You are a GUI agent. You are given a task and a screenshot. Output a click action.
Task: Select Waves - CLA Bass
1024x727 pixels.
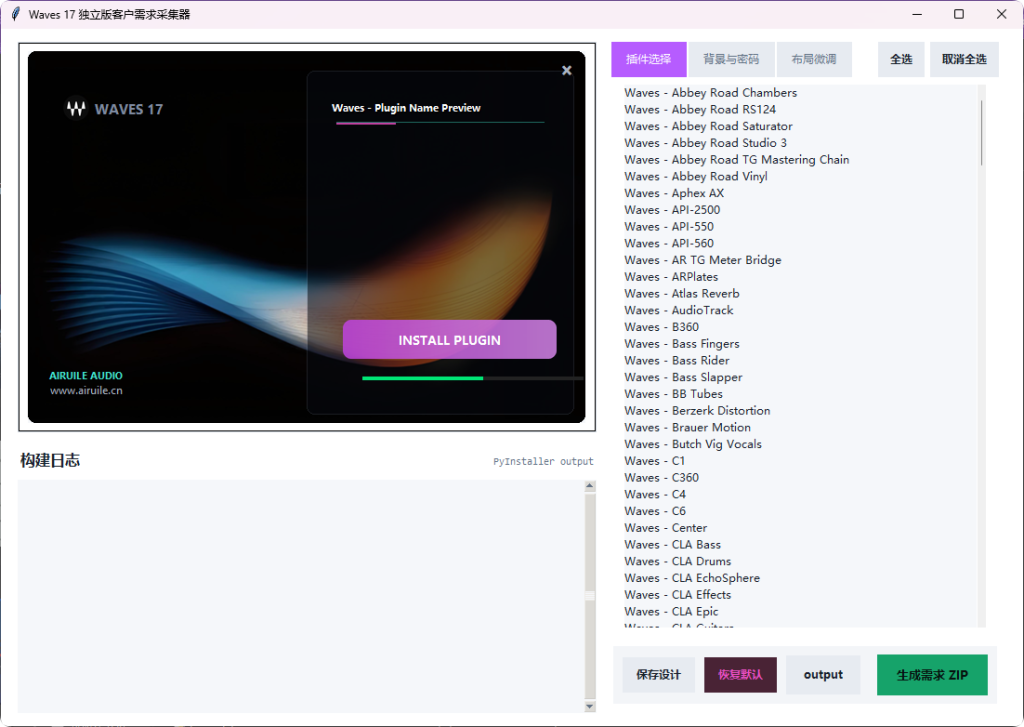[673, 545]
